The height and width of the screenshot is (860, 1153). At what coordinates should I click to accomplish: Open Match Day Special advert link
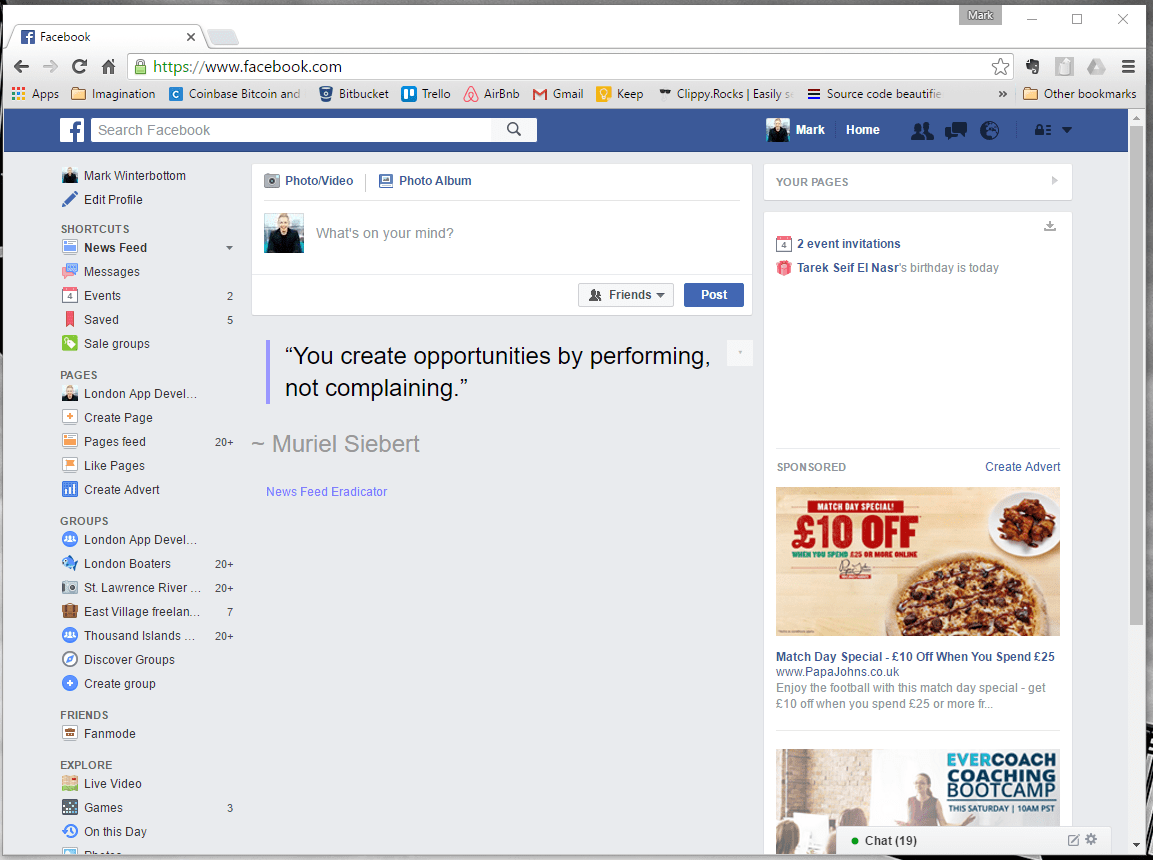point(915,656)
